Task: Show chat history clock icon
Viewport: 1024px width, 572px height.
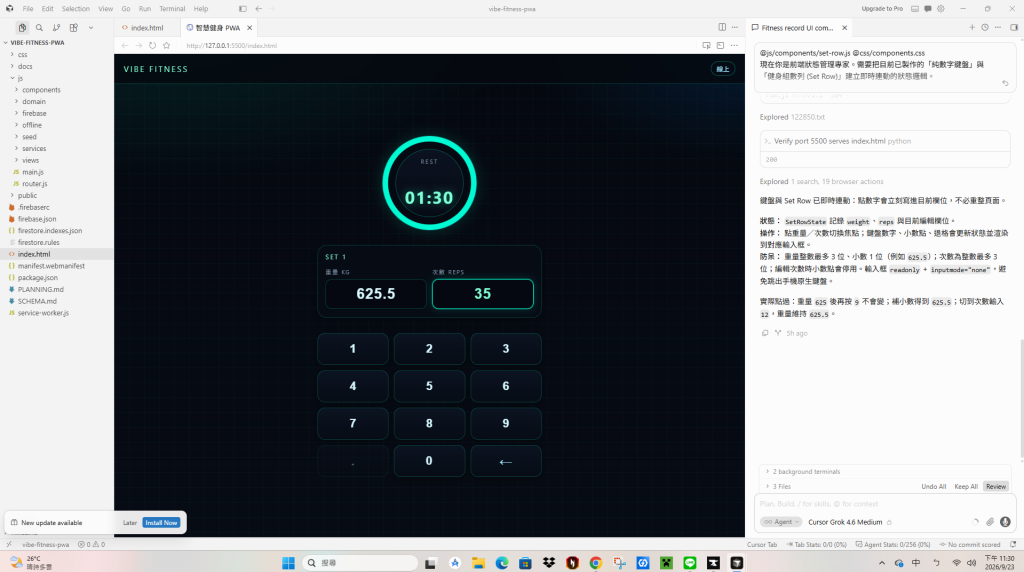Action: pos(985,27)
